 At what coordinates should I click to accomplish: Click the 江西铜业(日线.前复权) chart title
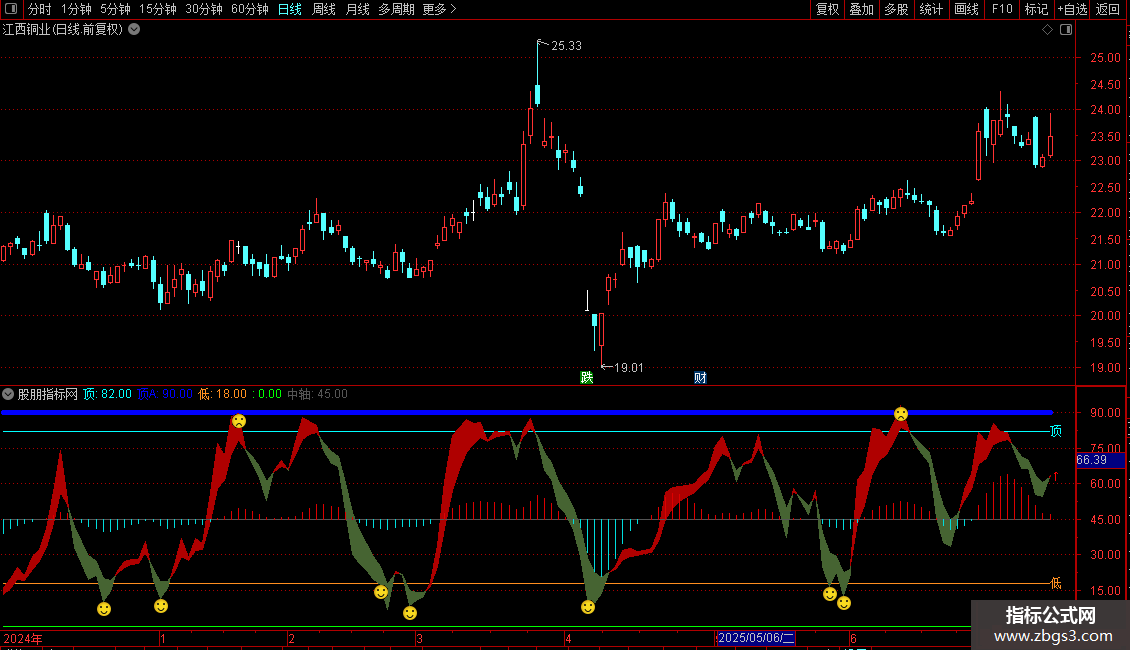[63, 30]
